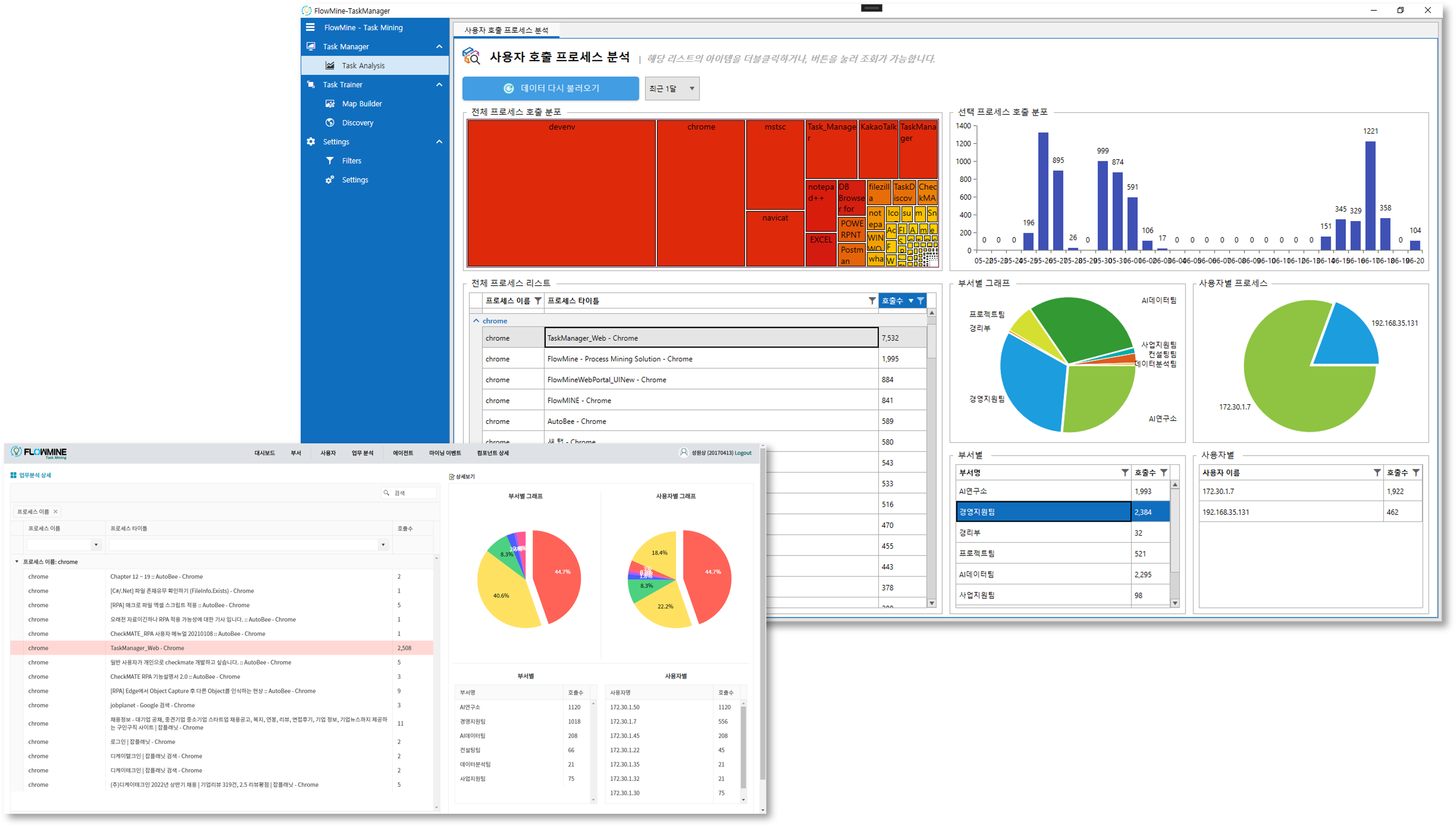Collapse the chrome group in process list
The width and height of the screenshot is (1456, 827).
tap(476, 321)
